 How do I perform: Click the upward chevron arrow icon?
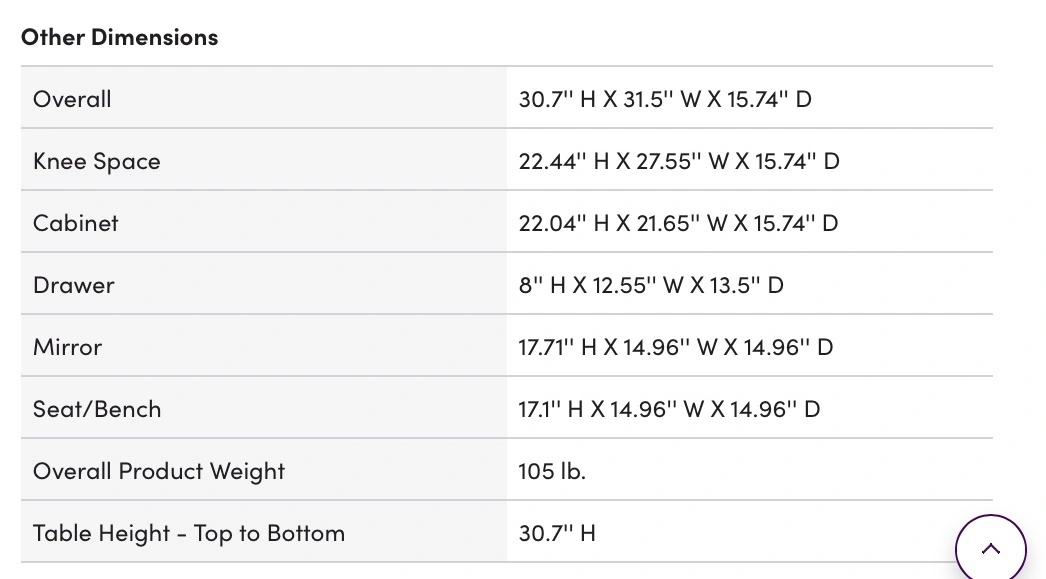click(x=990, y=548)
